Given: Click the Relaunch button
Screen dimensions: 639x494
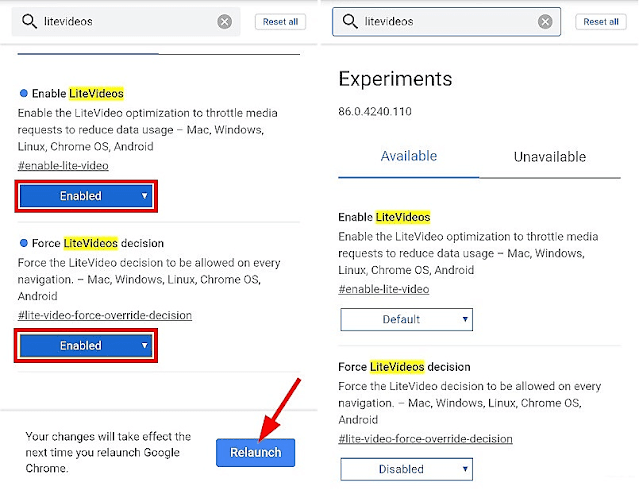Looking at the screenshot, I should point(256,452).
